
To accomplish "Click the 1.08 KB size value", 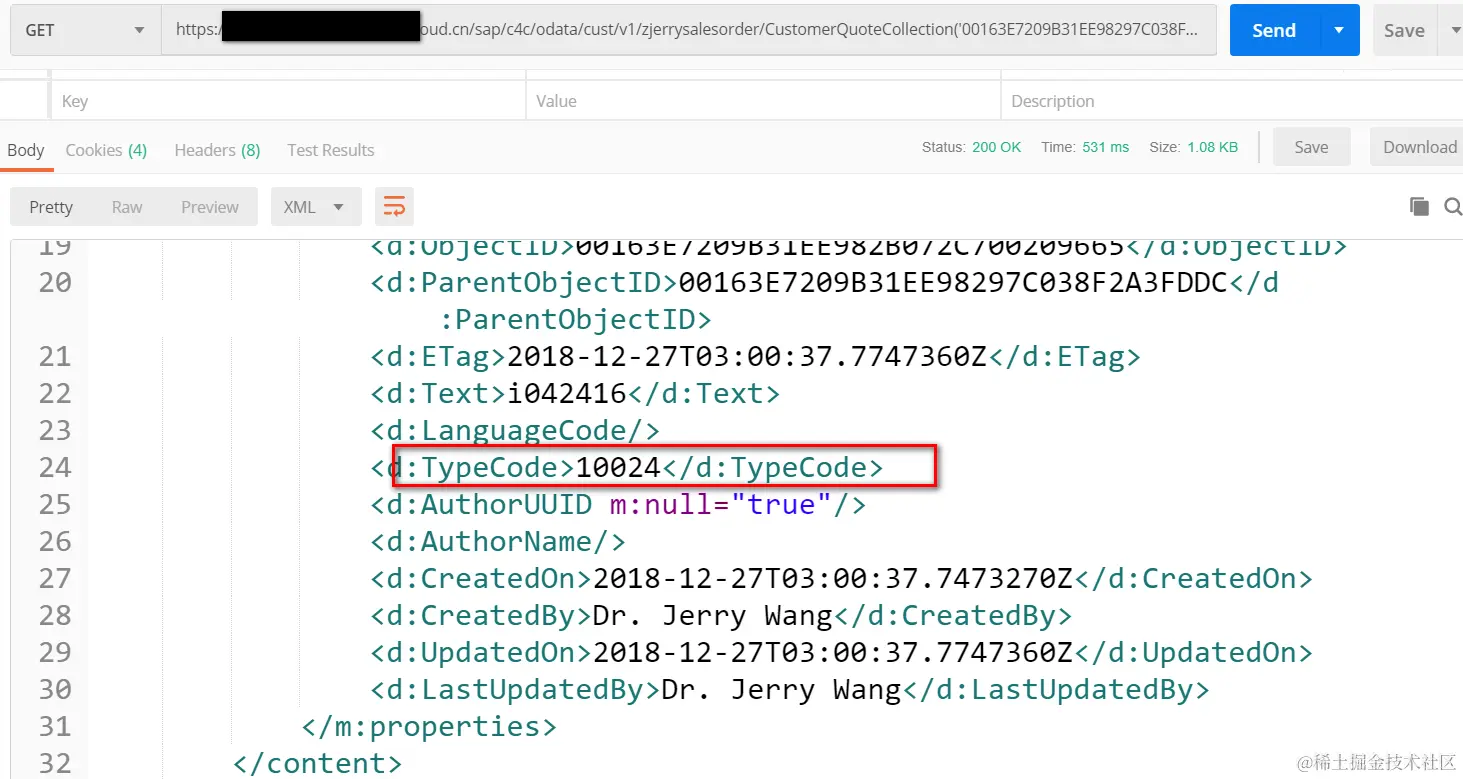I will (1212, 147).
